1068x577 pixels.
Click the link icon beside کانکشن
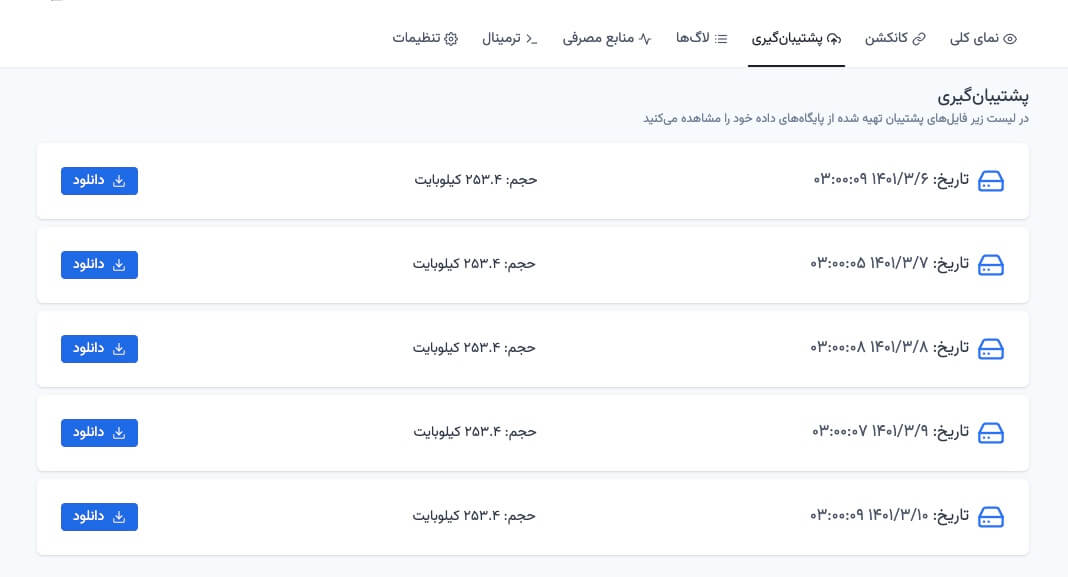pyautogui.click(x=920, y=38)
